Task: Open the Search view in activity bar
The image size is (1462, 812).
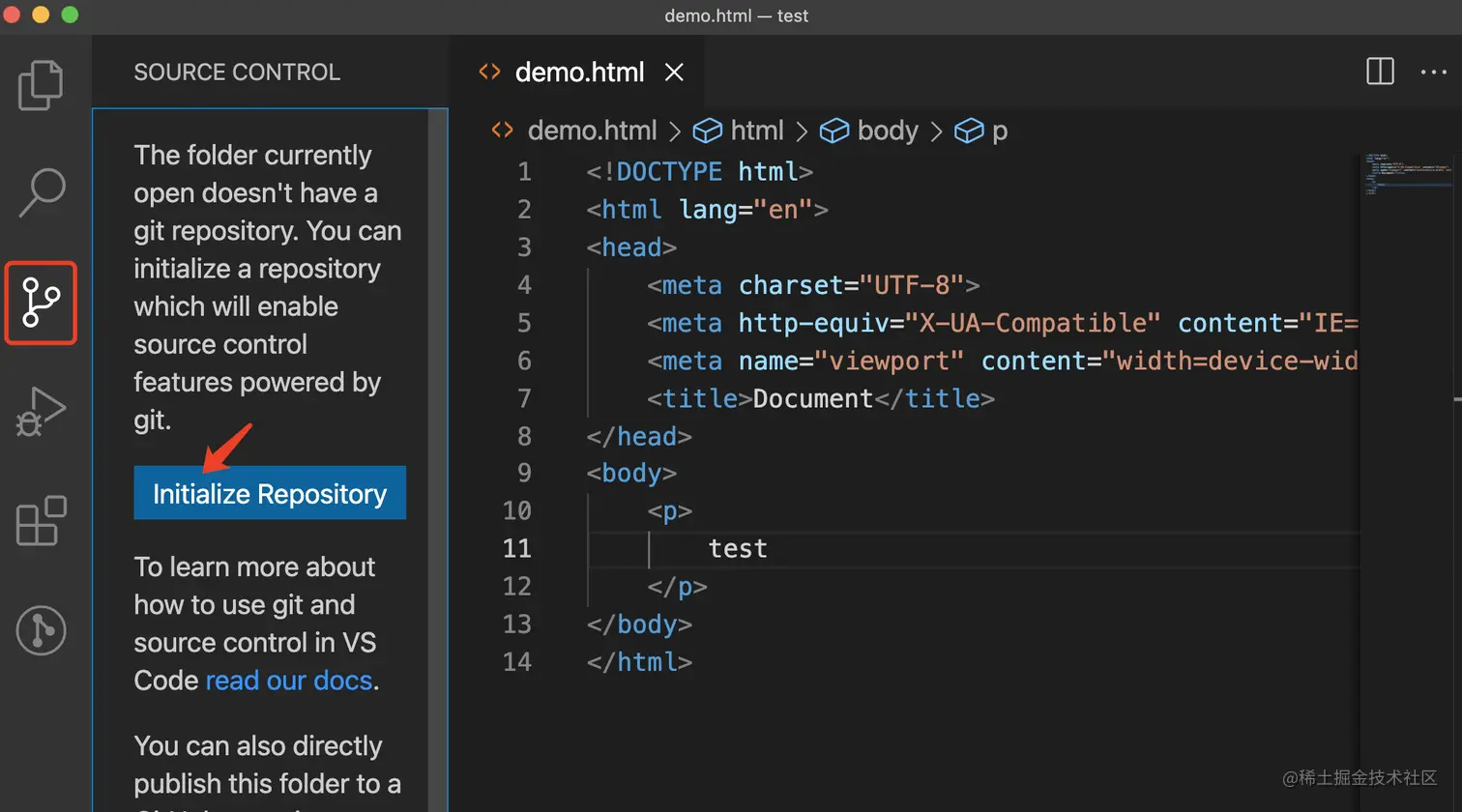Action: tap(41, 192)
